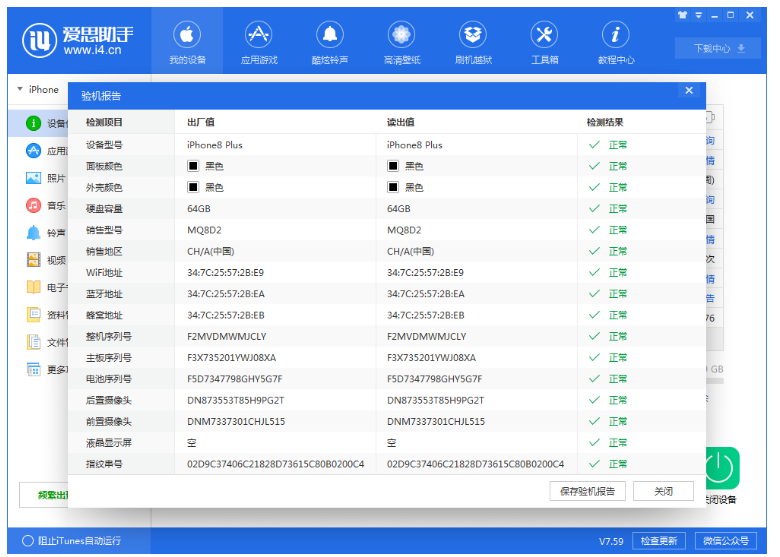Select the music icon in the sidebar
Image resolution: width=780 pixels, height=557 pixels.
[x=33, y=206]
